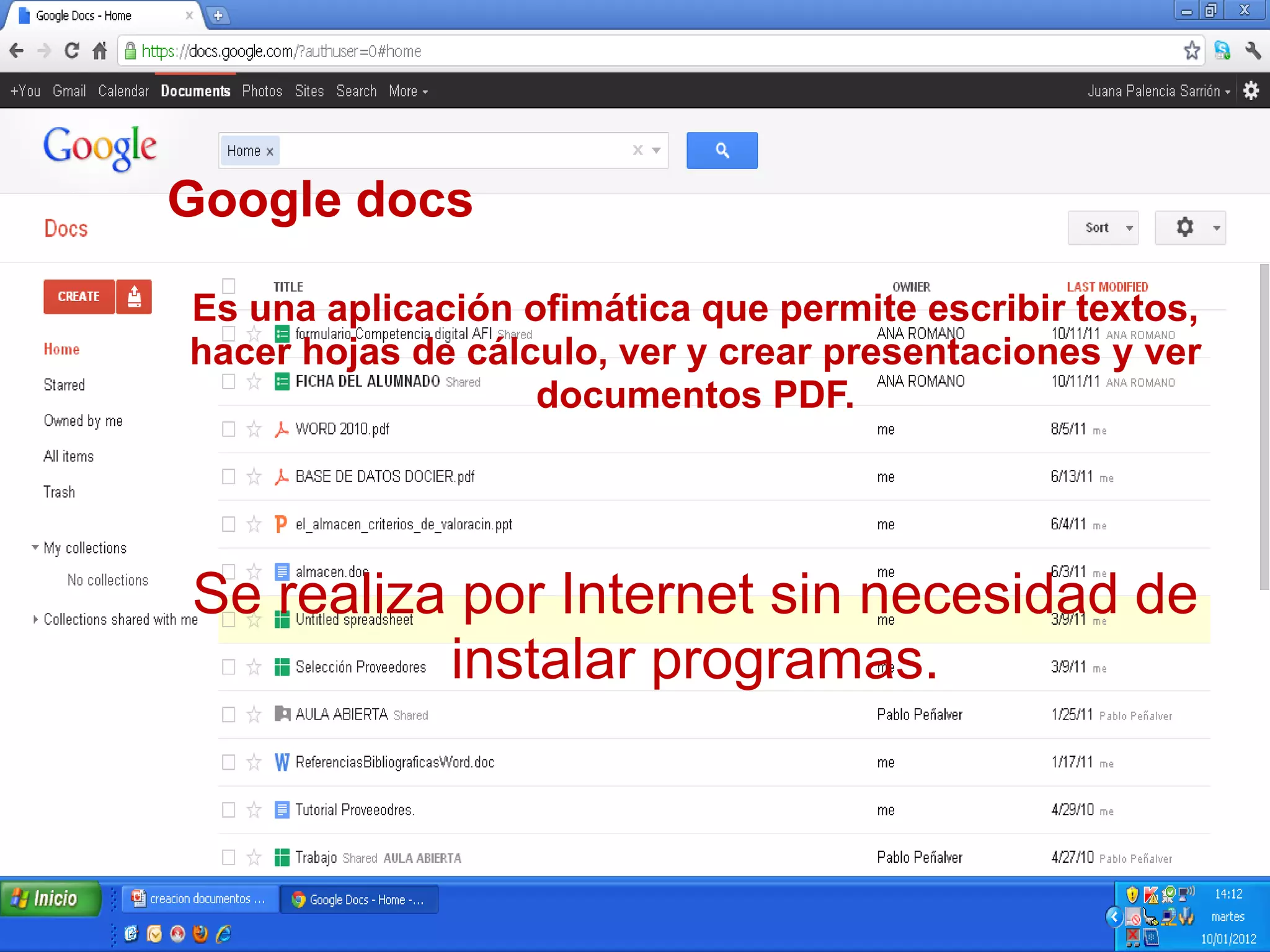Open Sites from Google bar
Screen dimensions: 1270x952
click(x=309, y=91)
